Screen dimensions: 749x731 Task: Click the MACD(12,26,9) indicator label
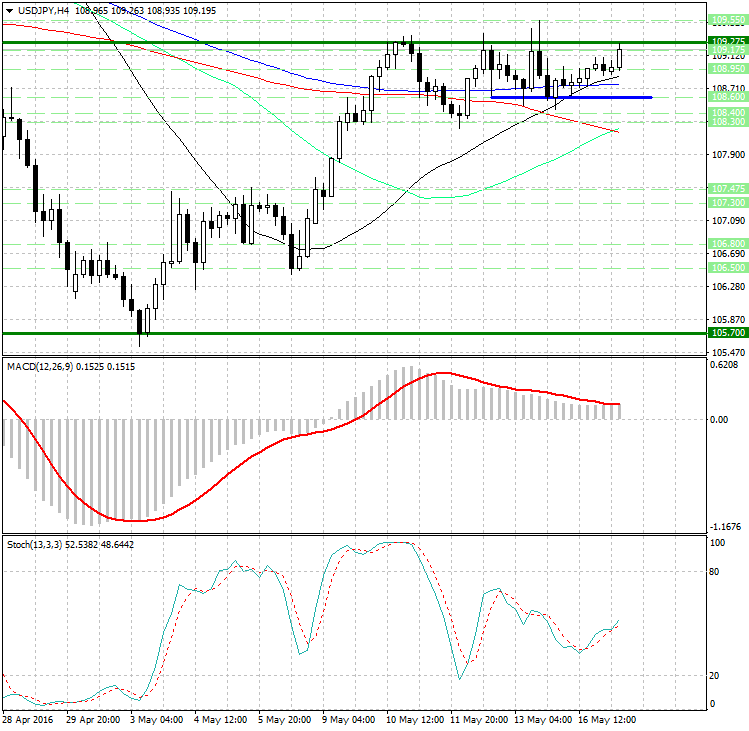click(x=40, y=367)
